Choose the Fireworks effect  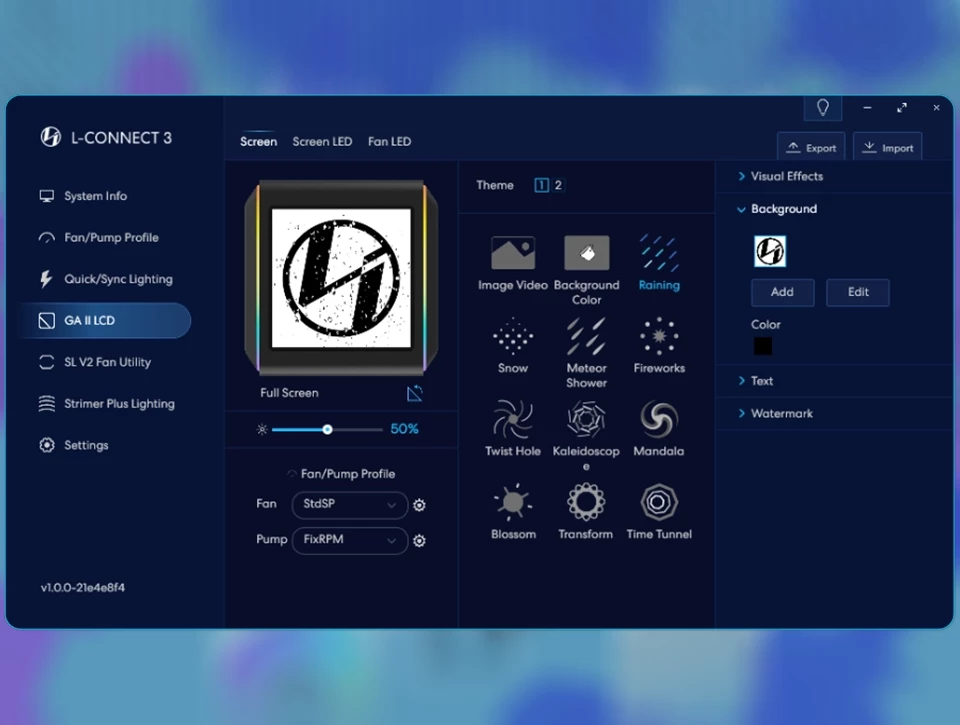click(659, 336)
